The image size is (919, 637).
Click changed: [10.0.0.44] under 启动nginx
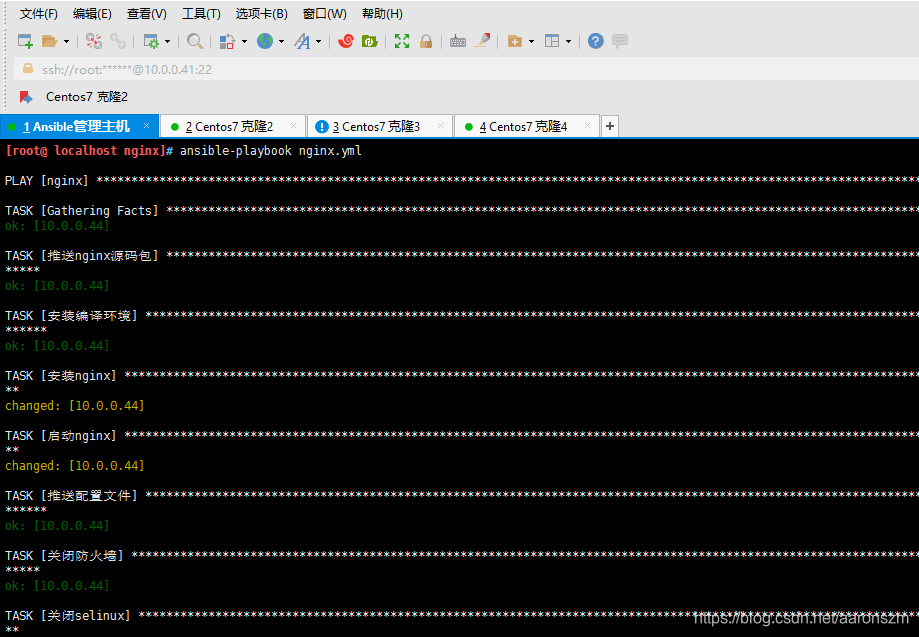(74, 466)
